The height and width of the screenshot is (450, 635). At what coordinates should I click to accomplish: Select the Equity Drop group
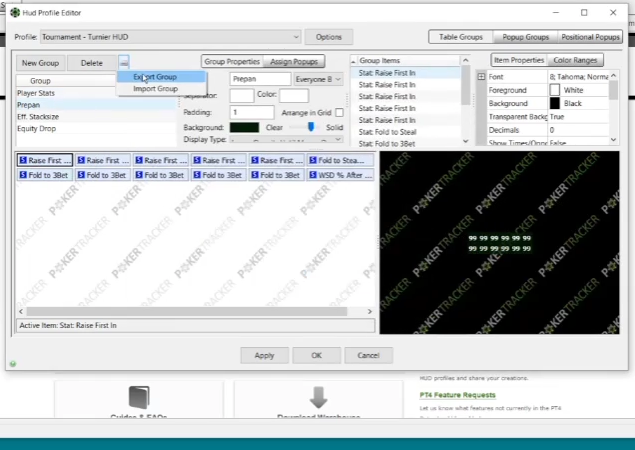pyautogui.click(x=96, y=128)
